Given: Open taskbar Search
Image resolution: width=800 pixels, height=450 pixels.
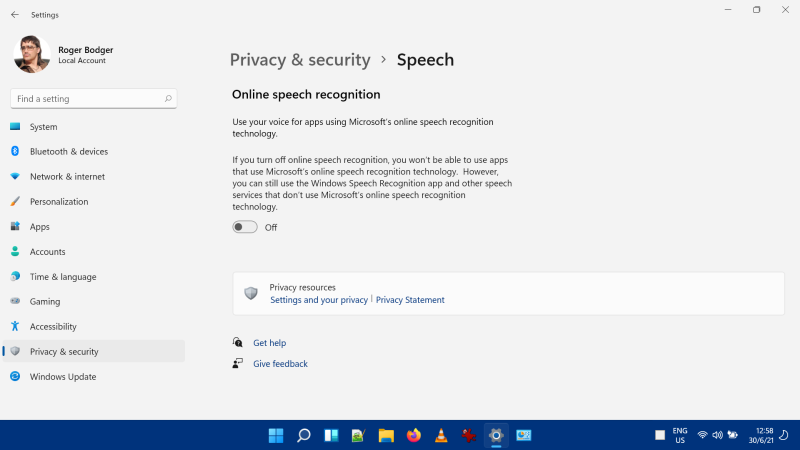Looking at the screenshot, I should (304, 435).
